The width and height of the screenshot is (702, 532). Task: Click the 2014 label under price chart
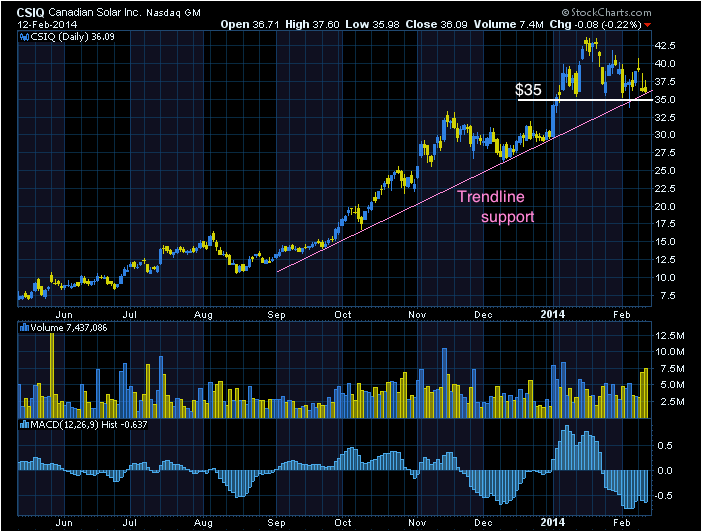552,314
